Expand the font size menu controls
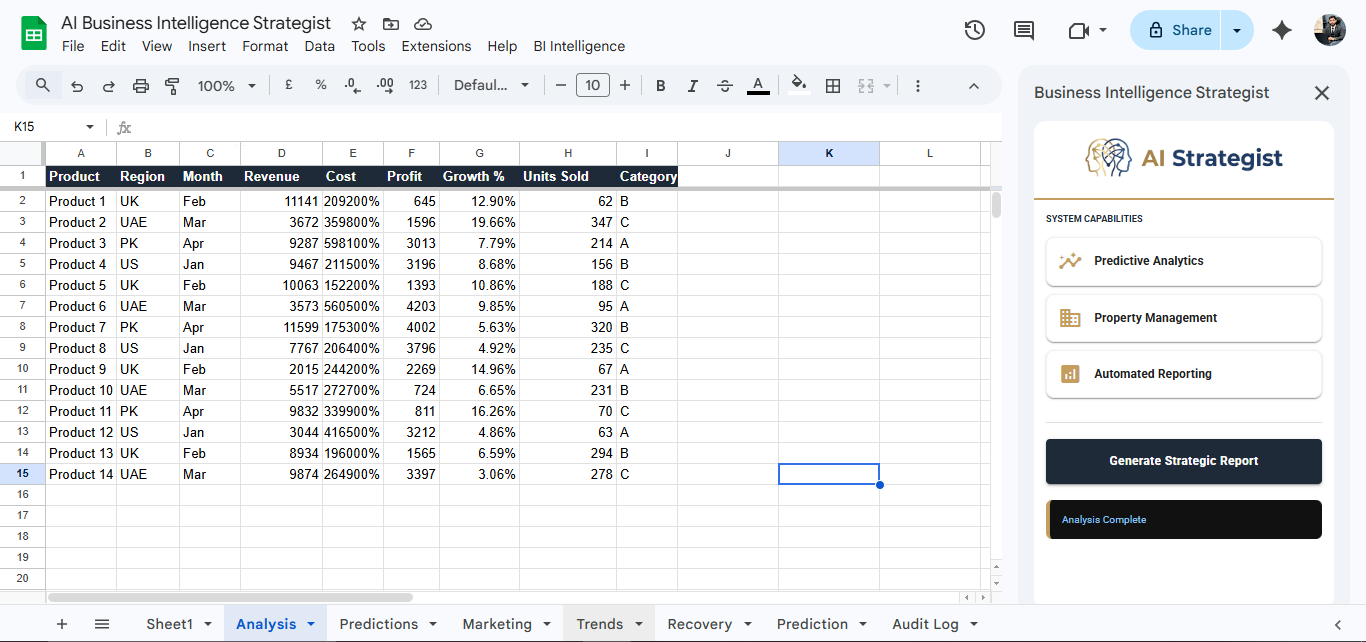Screen dimensions: 1366x642 624,85
